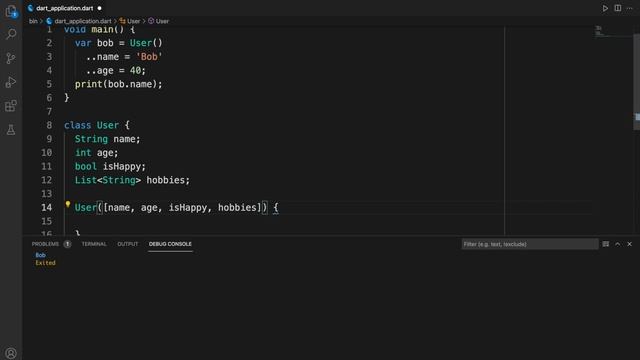Click 'class User {' declaration text
The image size is (640, 360).
(97, 125)
